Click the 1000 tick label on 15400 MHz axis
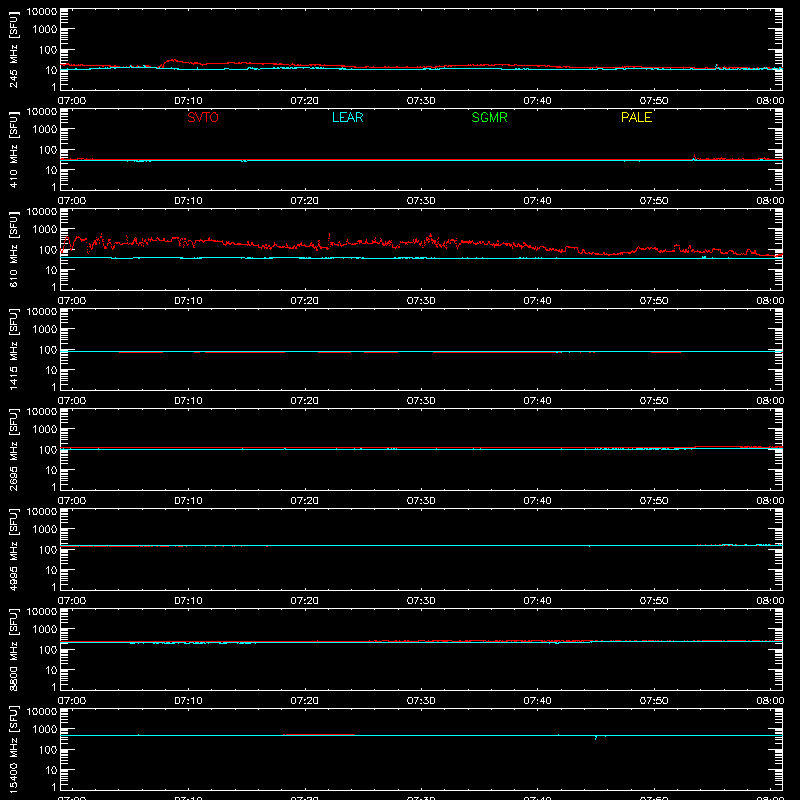The height and width of the screenshot is (800, 800). (45, 730)
